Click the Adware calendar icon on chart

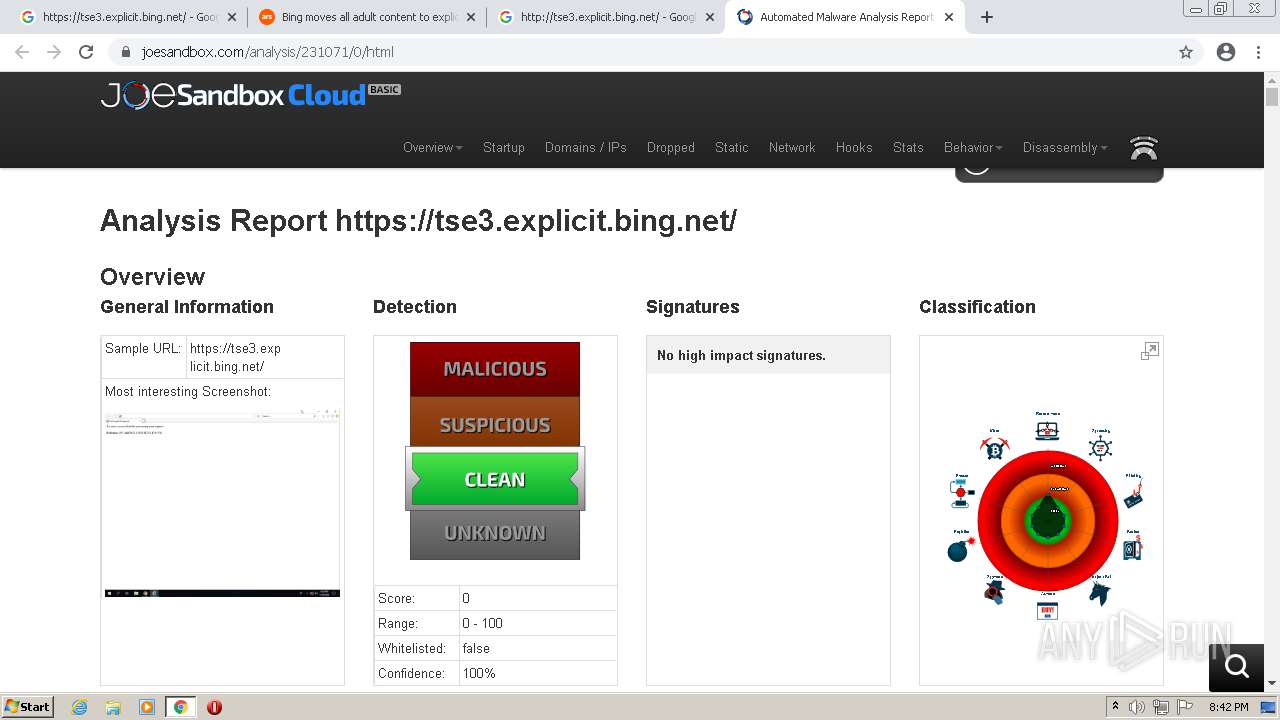(1047, 609)
